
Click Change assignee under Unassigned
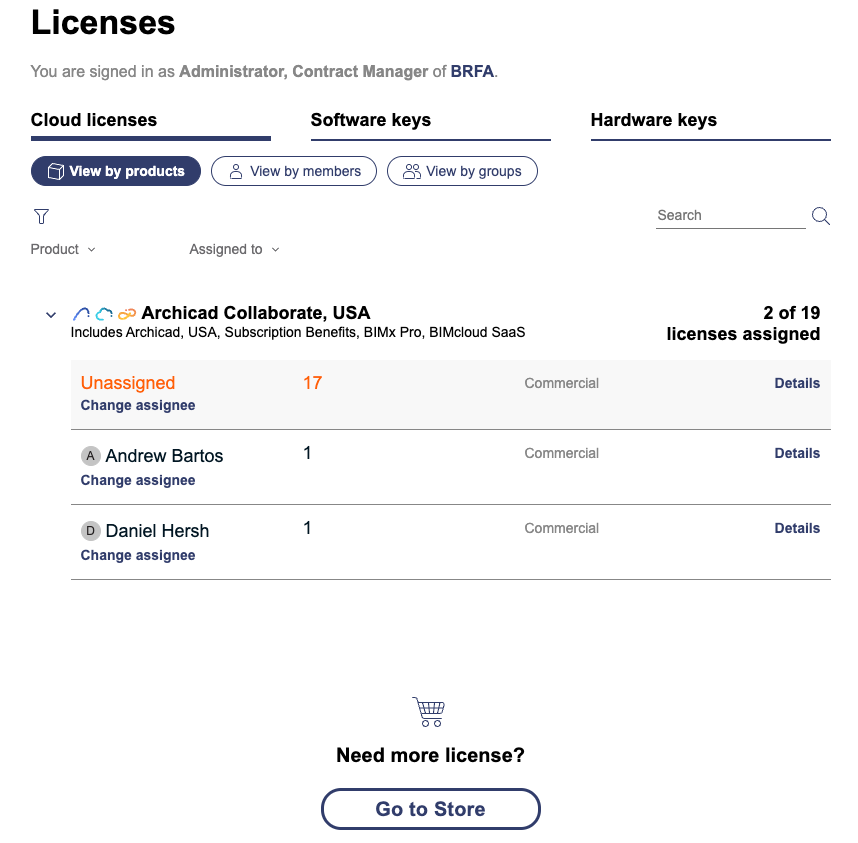coord(138,406)
